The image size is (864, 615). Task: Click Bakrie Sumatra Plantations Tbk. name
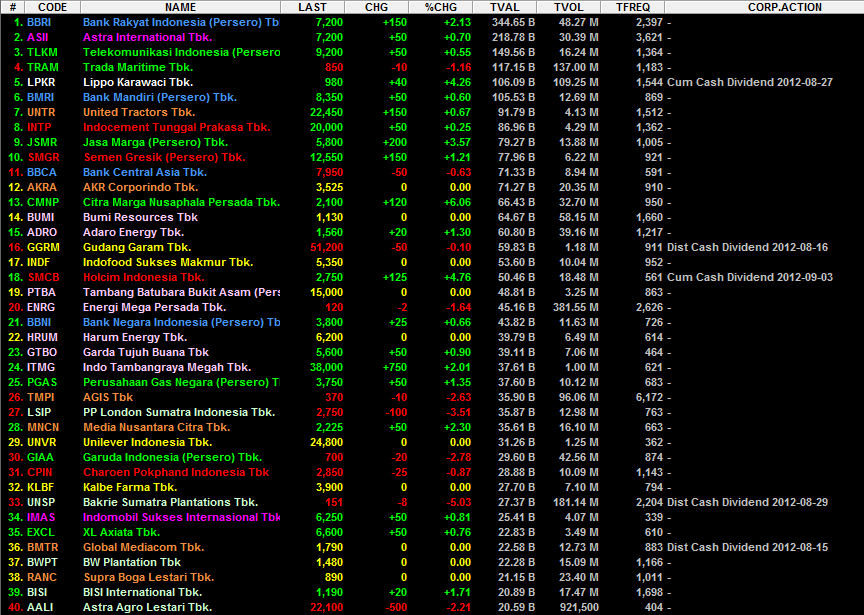[171, 502]
